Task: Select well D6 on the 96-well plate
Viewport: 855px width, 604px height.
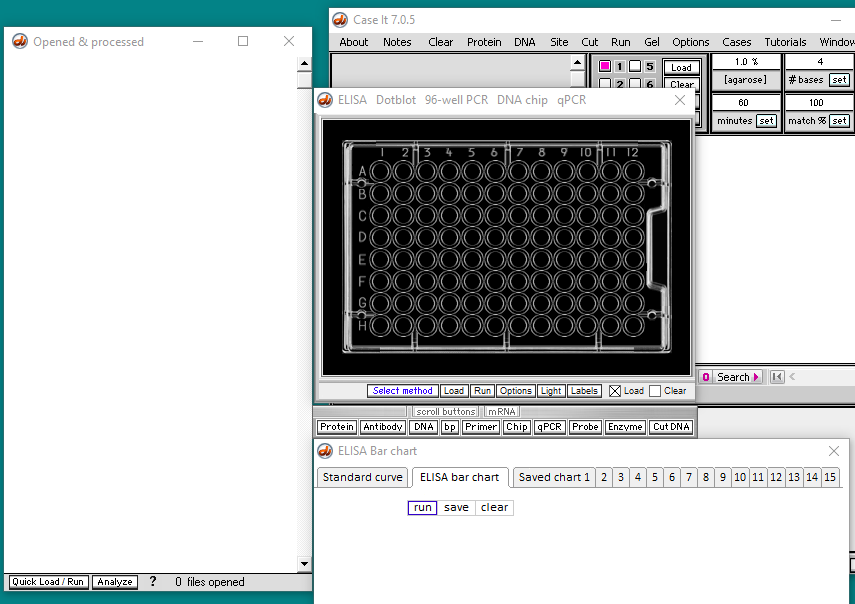Action: [495, 237]
